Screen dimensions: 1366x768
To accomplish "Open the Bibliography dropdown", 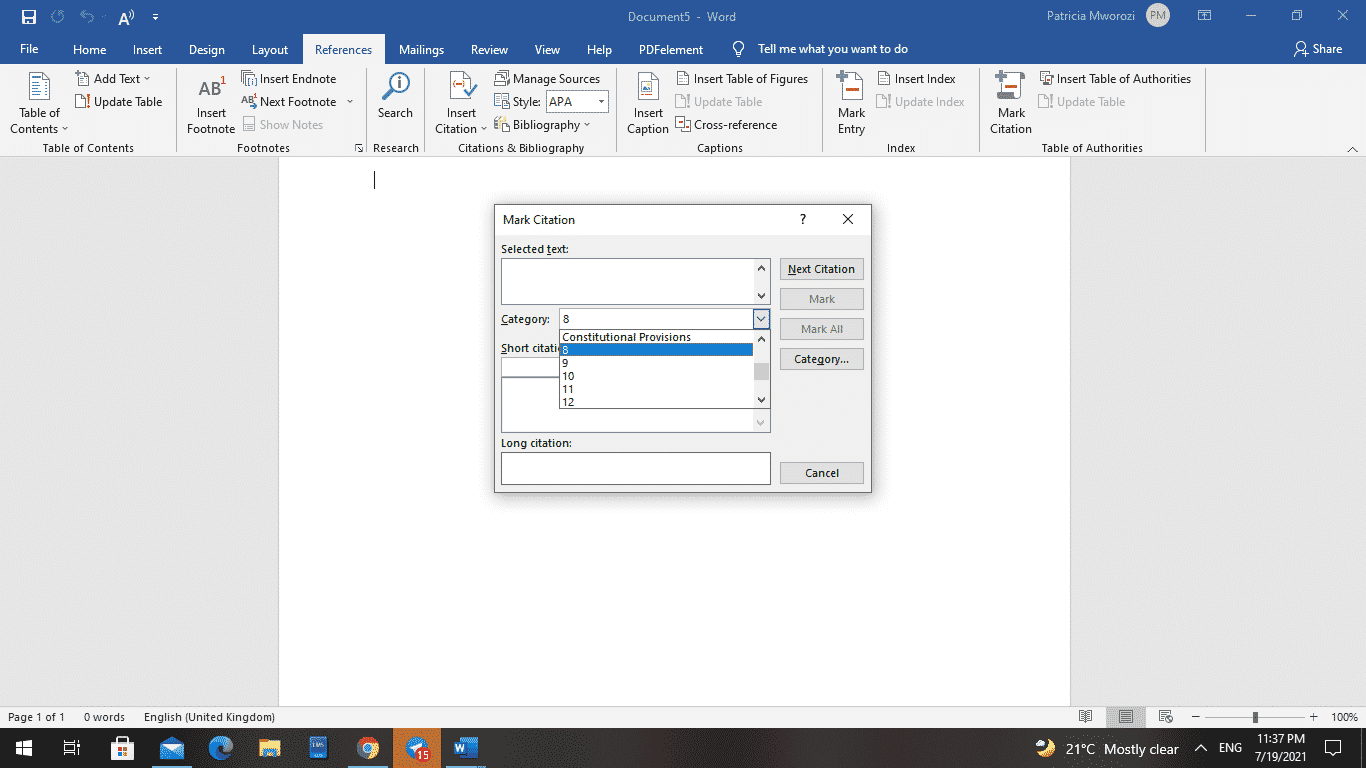I will [x=544, y=124].
